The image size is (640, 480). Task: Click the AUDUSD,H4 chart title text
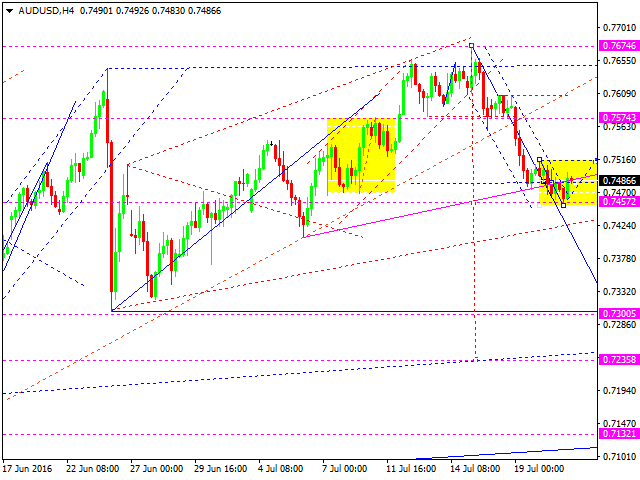[46, 11]
